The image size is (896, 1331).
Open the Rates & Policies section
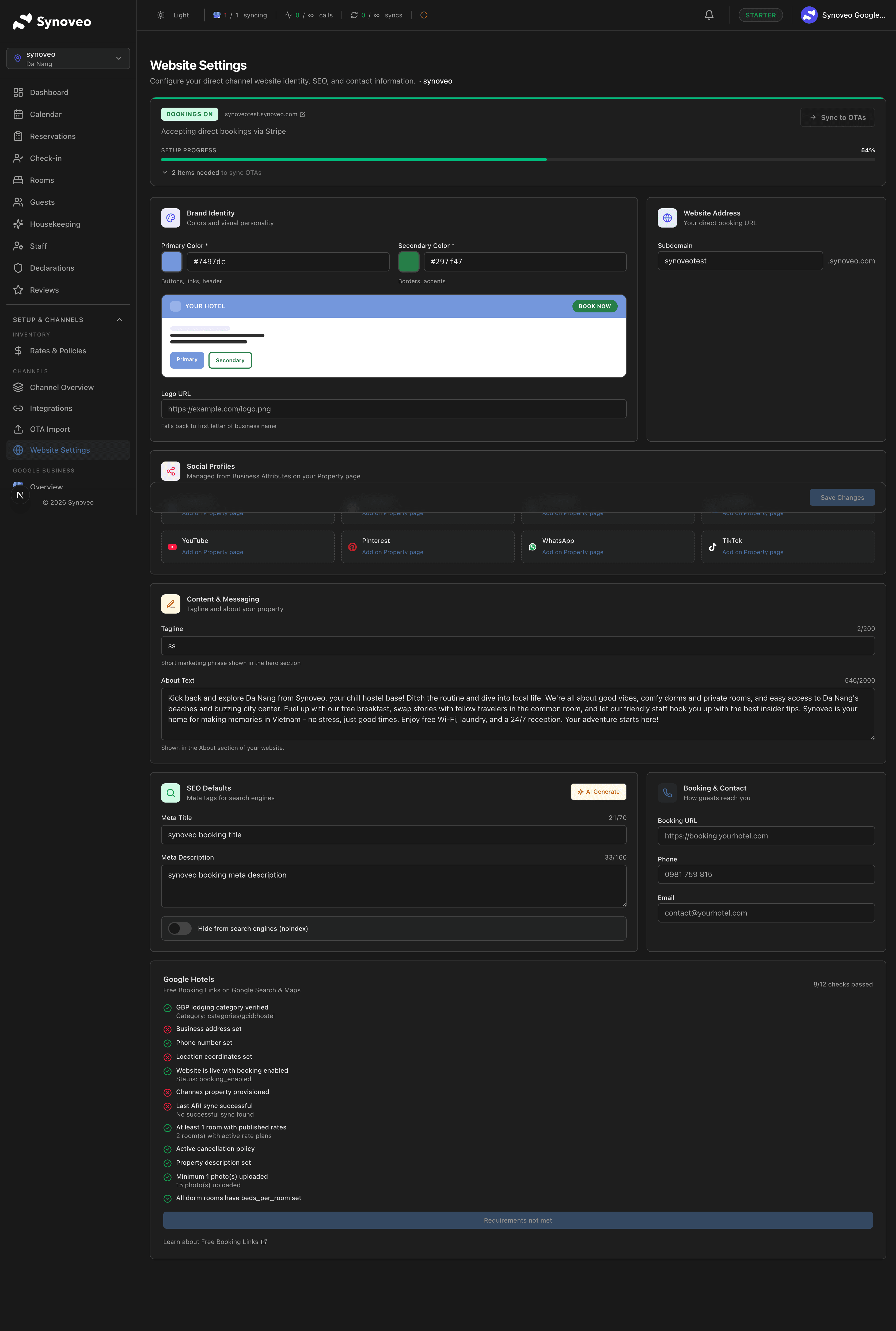tap(58, 350)
